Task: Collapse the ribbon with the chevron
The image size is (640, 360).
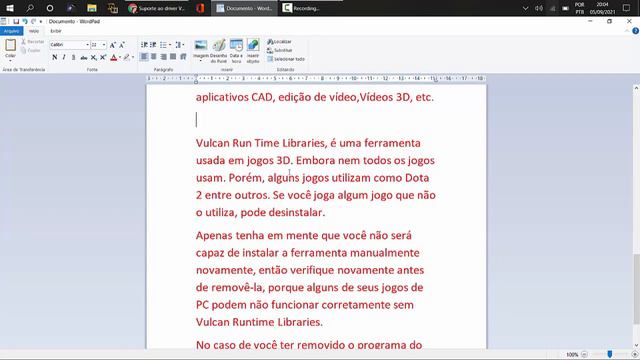Action: tap(627, 31)
